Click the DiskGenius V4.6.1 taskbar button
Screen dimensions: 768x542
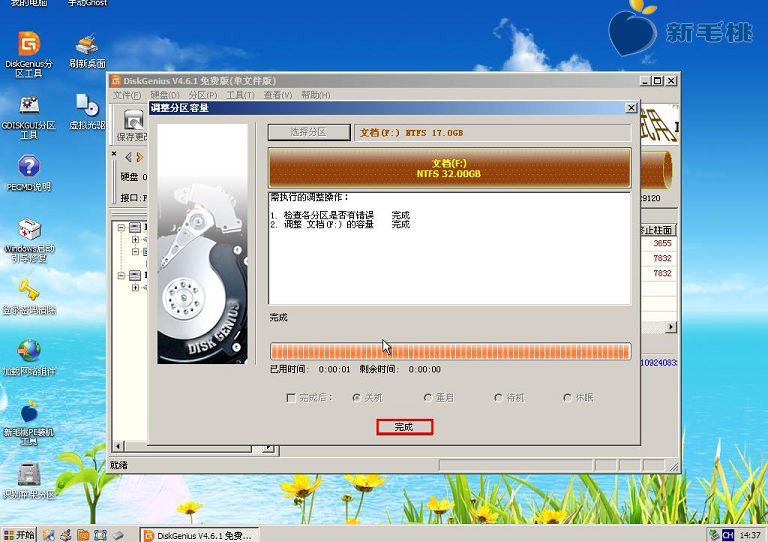click(199, 535)
